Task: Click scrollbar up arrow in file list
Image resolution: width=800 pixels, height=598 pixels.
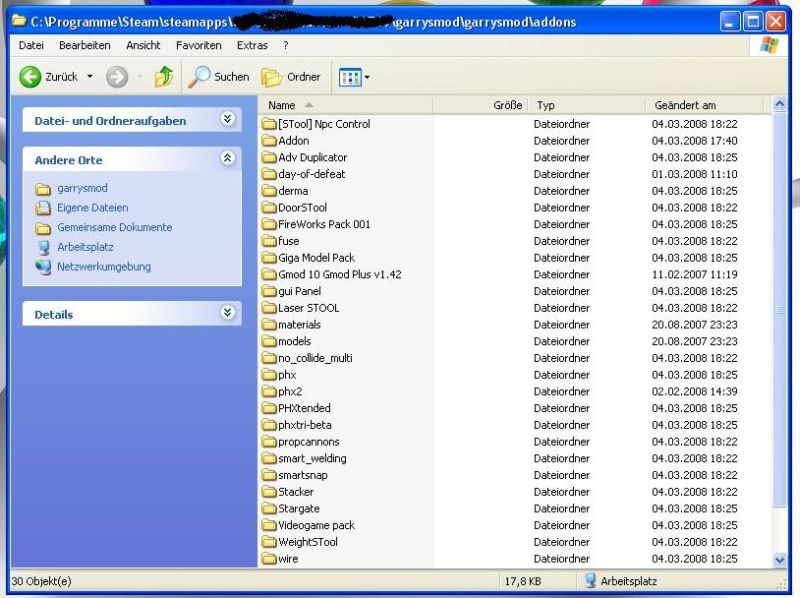Action: (779, 105)
